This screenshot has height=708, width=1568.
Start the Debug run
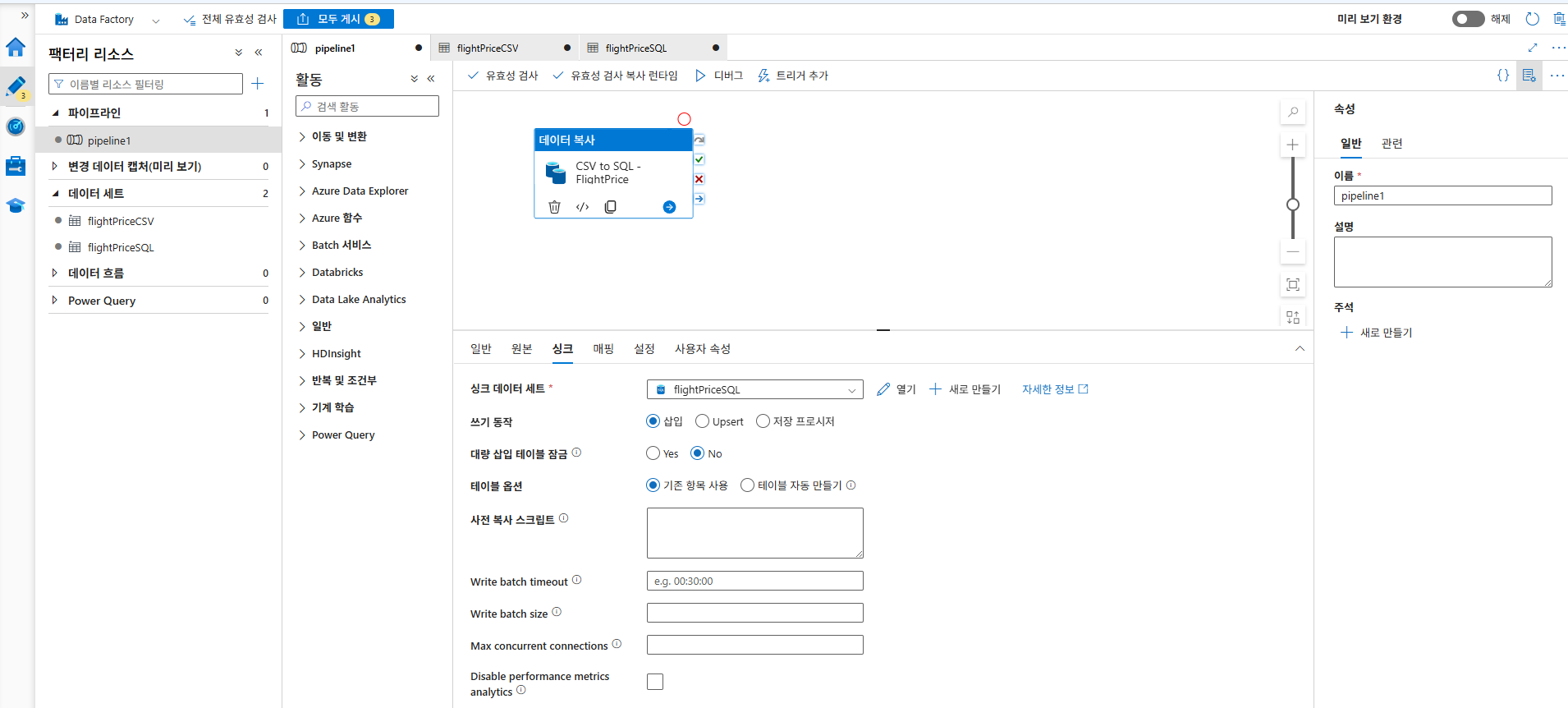(x=719, y=76)
